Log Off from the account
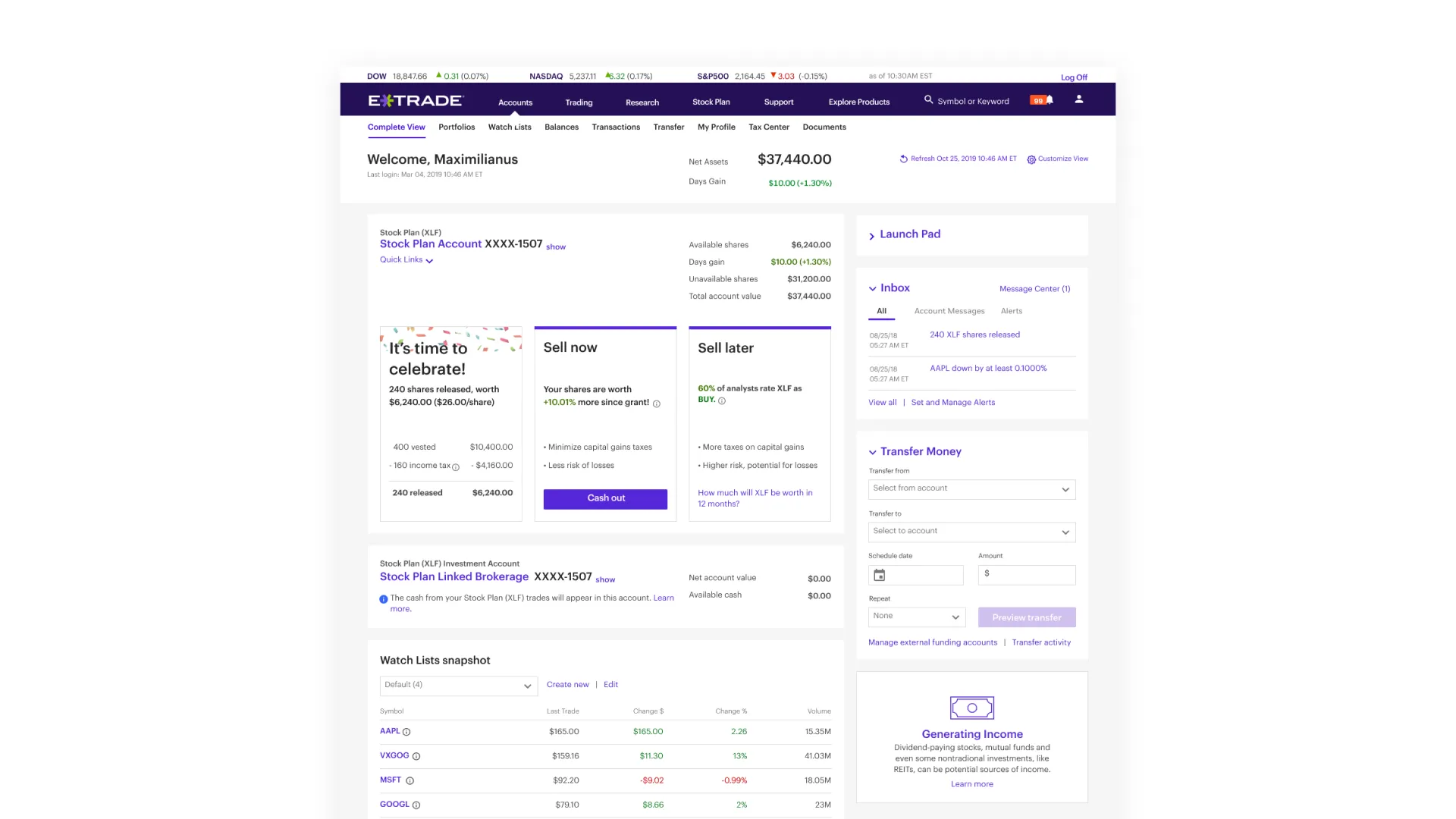This screenshot has height=819, width=1456. (1074, 77)
